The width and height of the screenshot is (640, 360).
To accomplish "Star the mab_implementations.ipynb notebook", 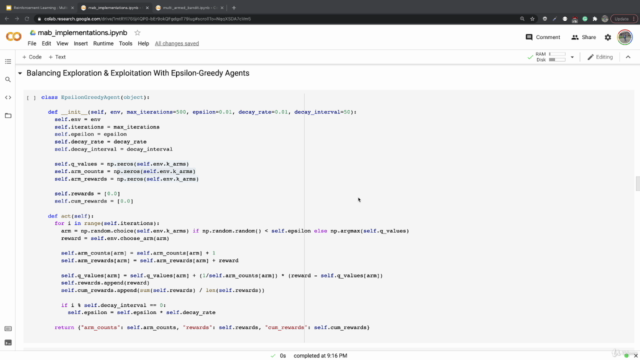I will coord(137,33).
